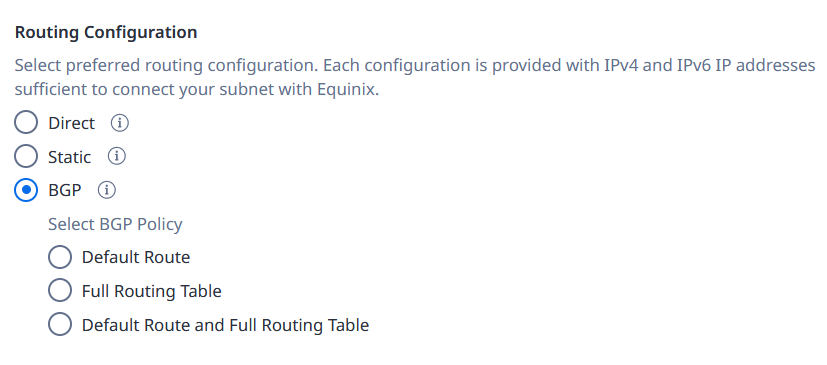Image resolution: width=827 pixels, height=365 pixels.
Task: Click the word Equinix in the description
Action: (x=347, y=90)
